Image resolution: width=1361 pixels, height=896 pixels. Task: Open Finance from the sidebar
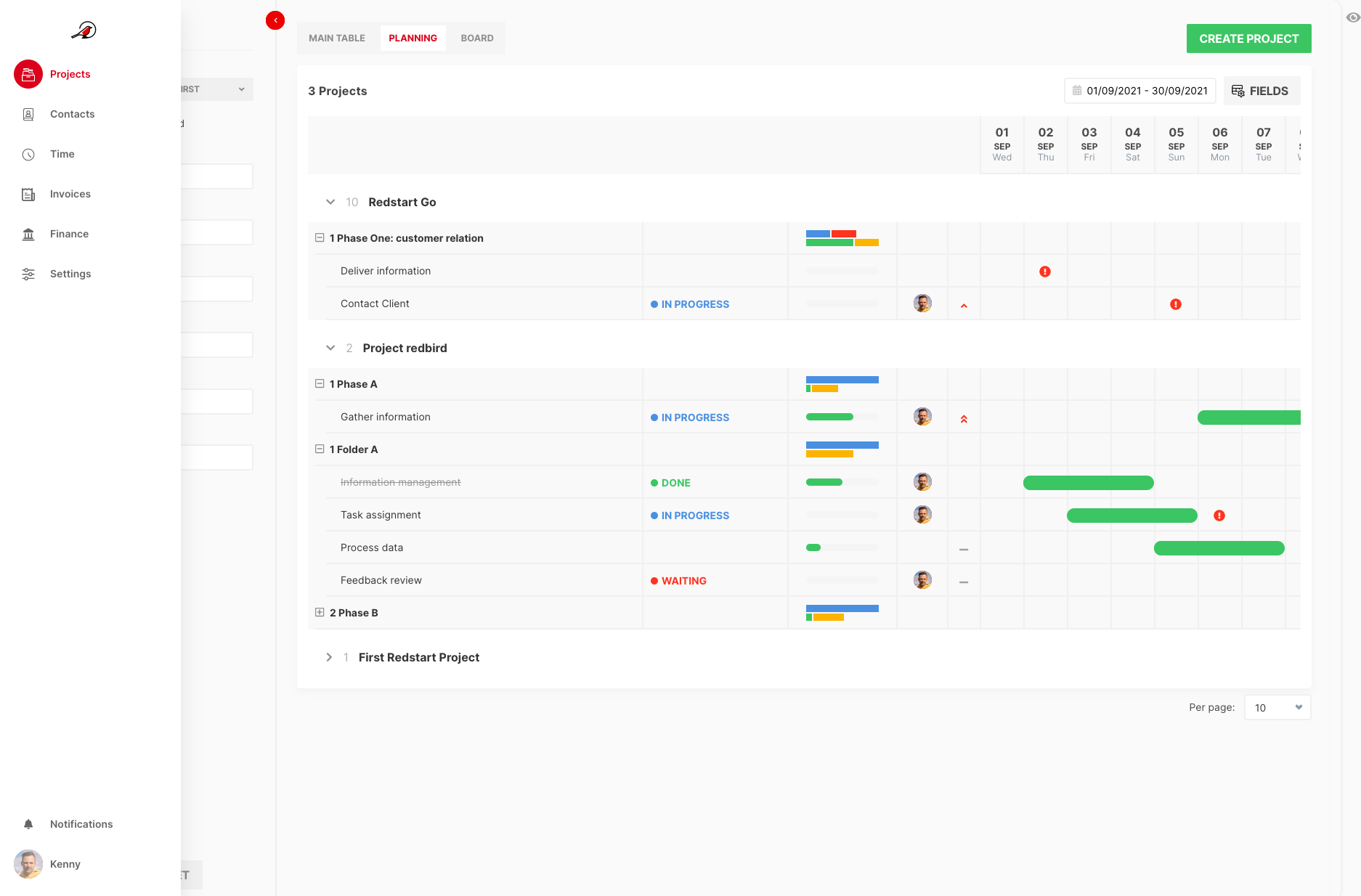coord(69,234)
